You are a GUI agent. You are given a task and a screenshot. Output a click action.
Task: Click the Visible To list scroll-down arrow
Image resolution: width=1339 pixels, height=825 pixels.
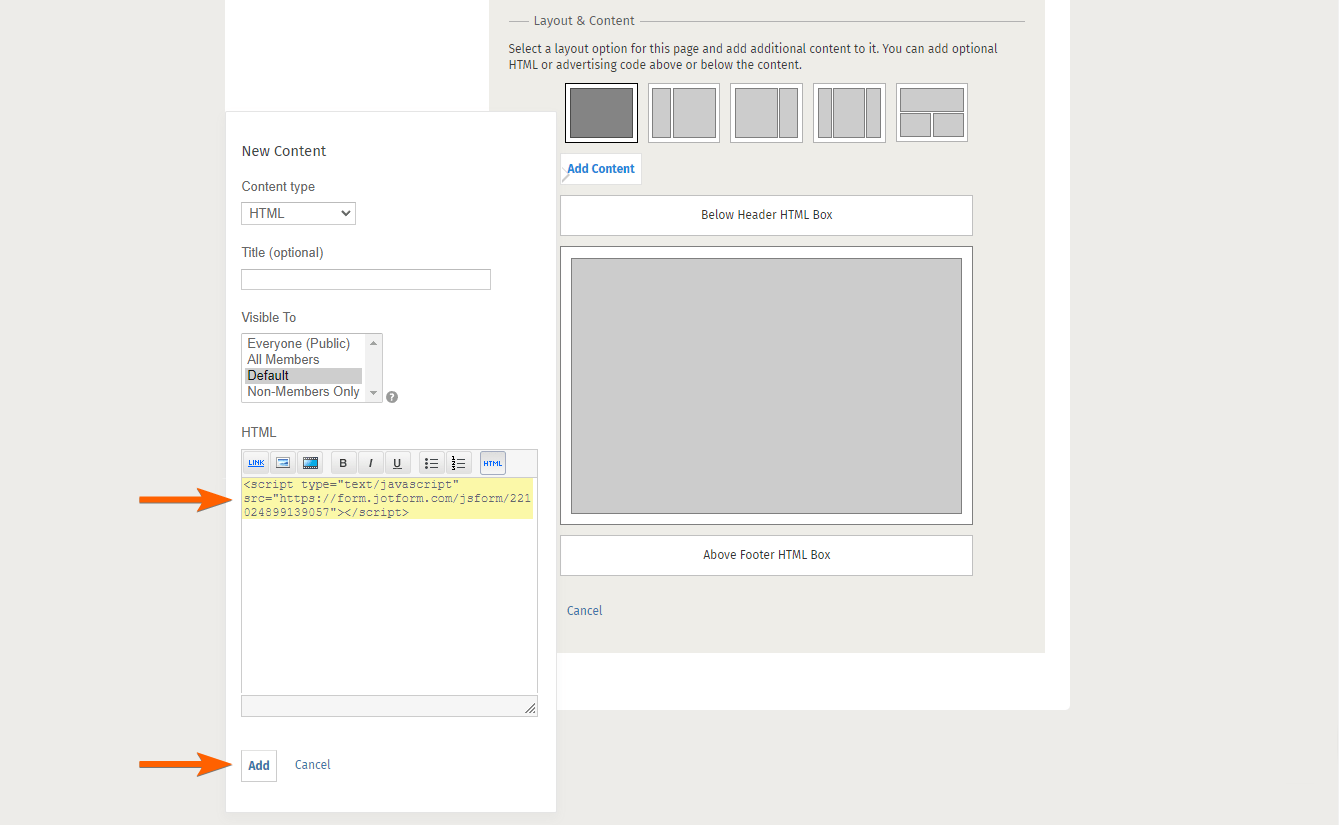tap(374, 393)
